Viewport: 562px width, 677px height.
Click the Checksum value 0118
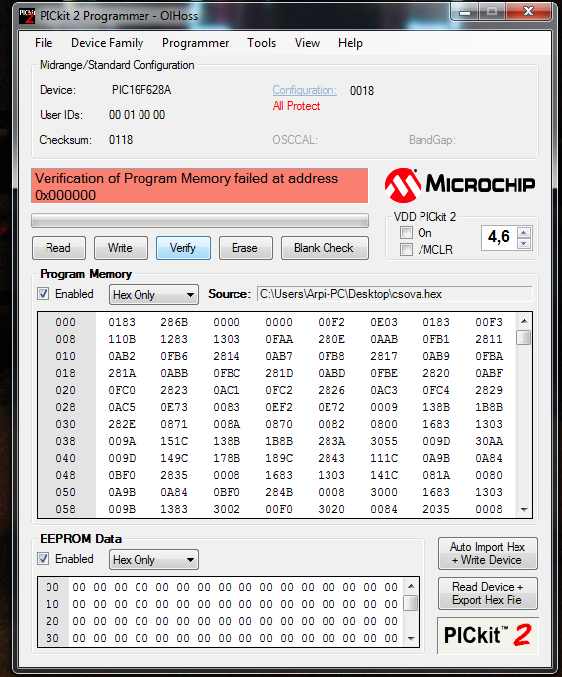point(121,140)
